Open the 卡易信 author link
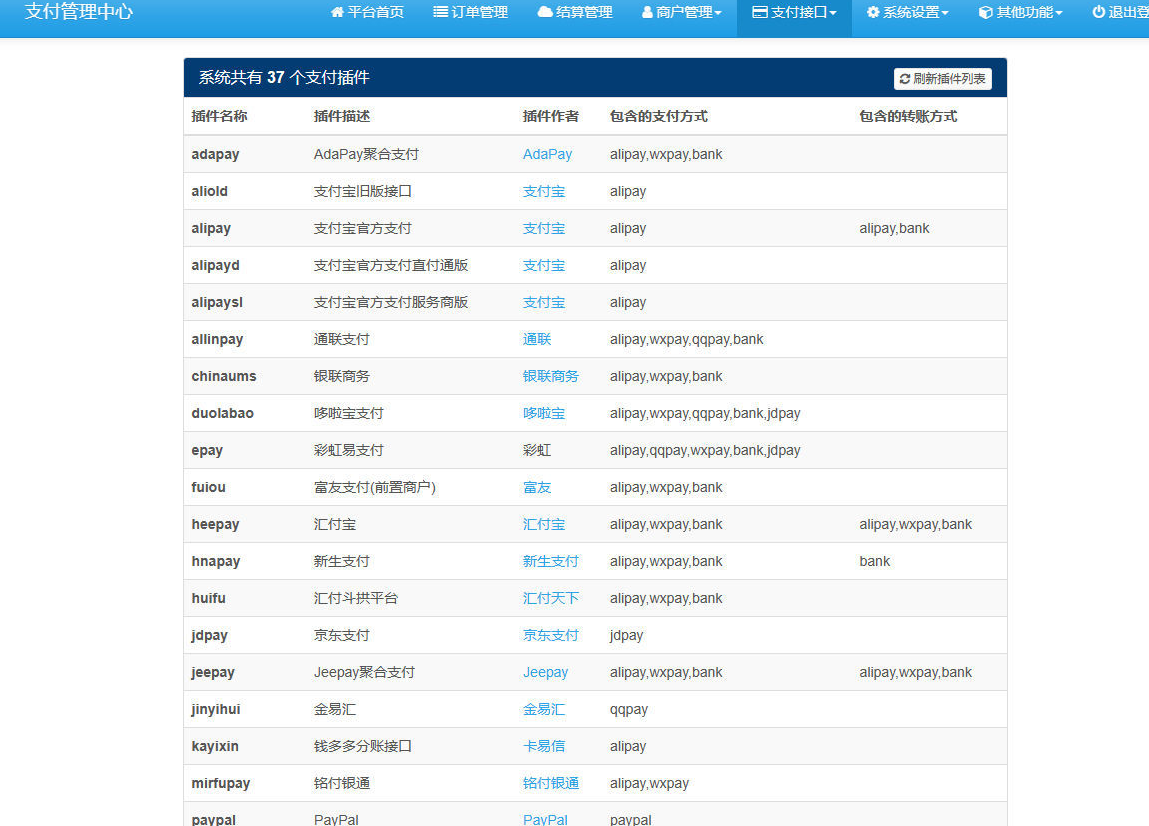1149x826 pixels. tap(544, 747)
